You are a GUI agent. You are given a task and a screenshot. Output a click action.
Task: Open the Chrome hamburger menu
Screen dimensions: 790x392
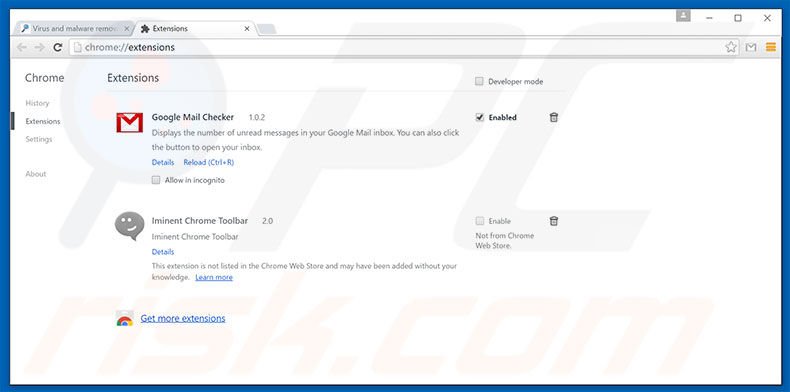pos(770,47)
